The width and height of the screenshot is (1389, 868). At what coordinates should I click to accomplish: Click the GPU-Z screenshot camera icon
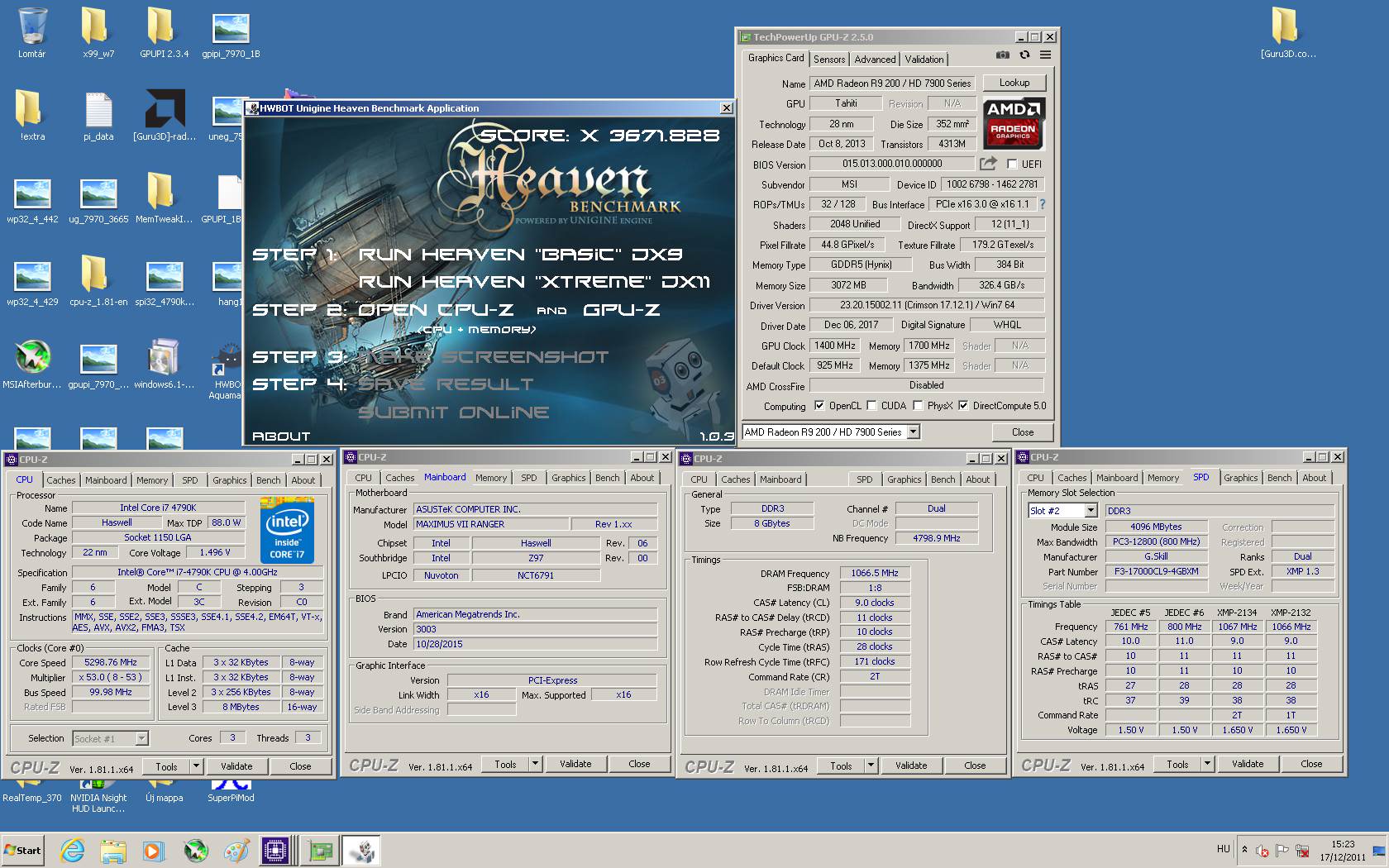pyautogui.click(x=1002, y=55)
